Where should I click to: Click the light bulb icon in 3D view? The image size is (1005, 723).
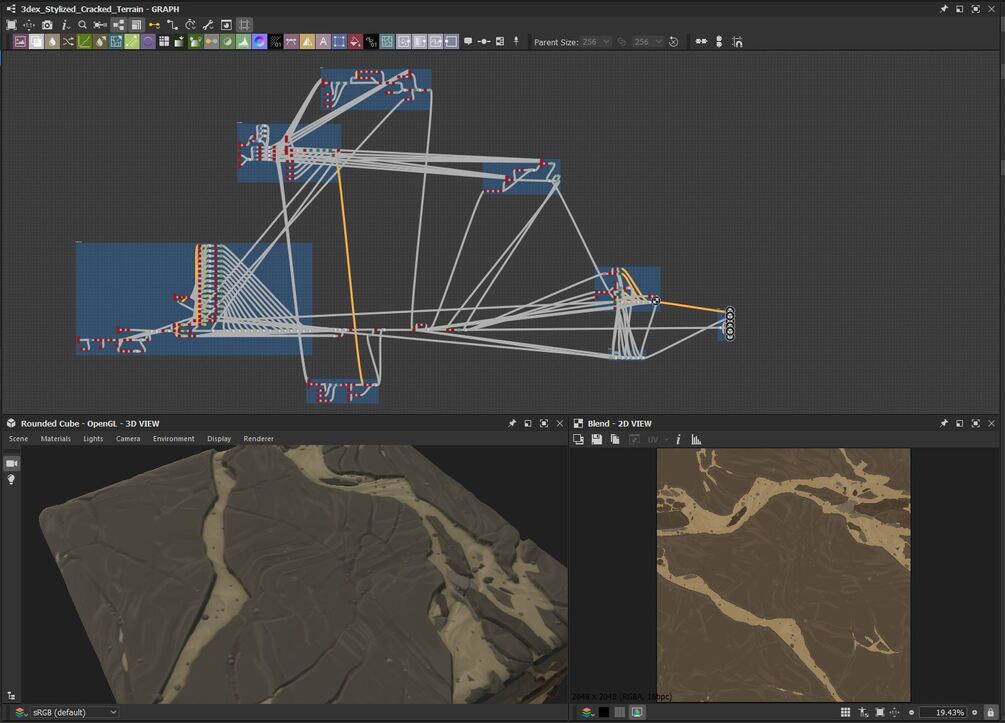click(x=12, y=480)
